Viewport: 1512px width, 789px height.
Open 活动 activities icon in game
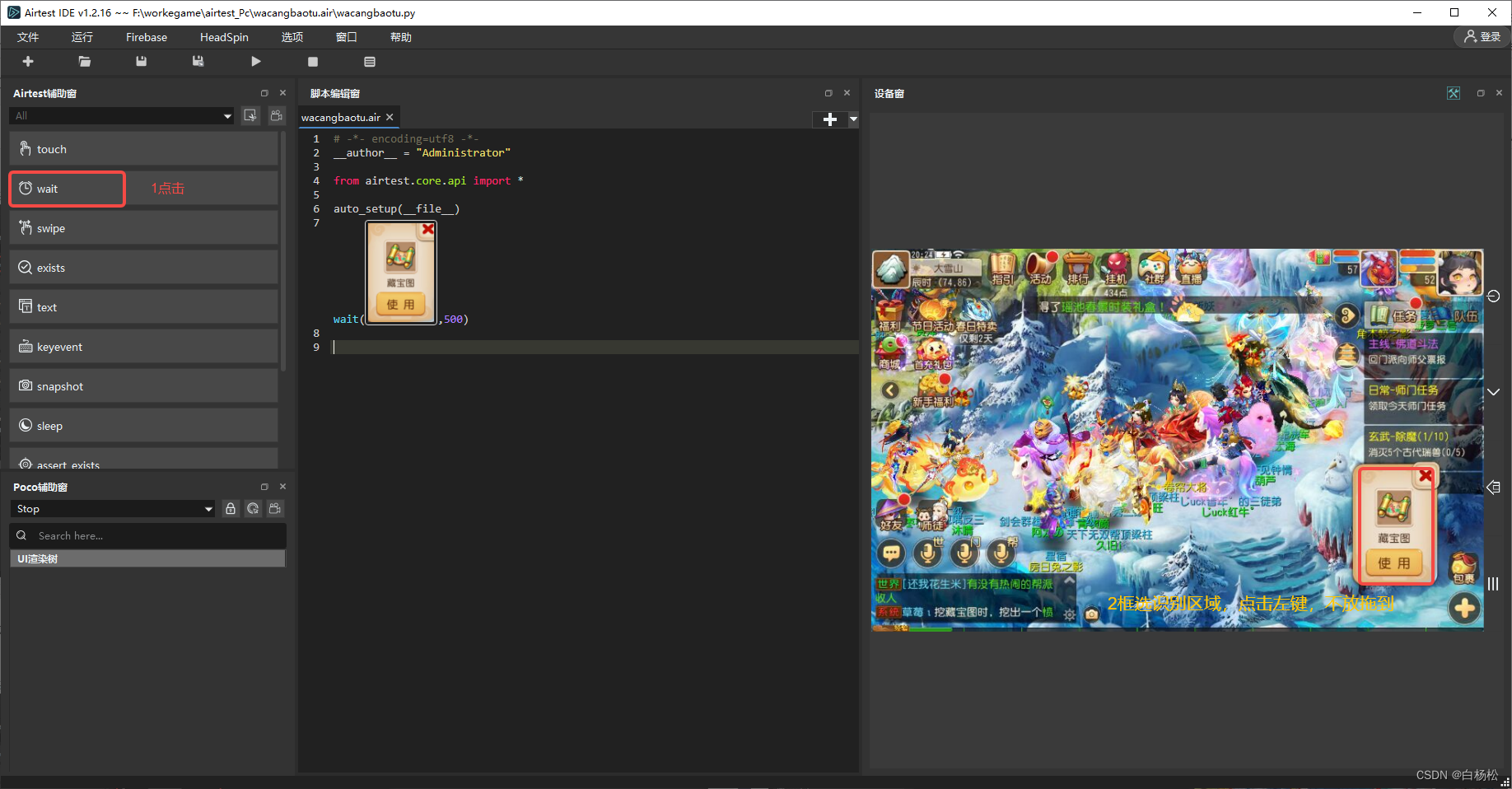1040,268
